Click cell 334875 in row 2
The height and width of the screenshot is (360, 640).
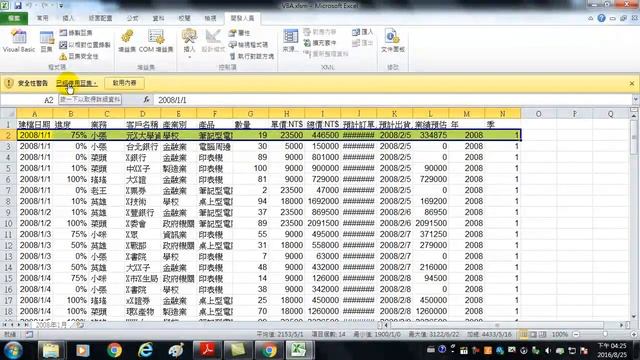[x=430, y=135]
